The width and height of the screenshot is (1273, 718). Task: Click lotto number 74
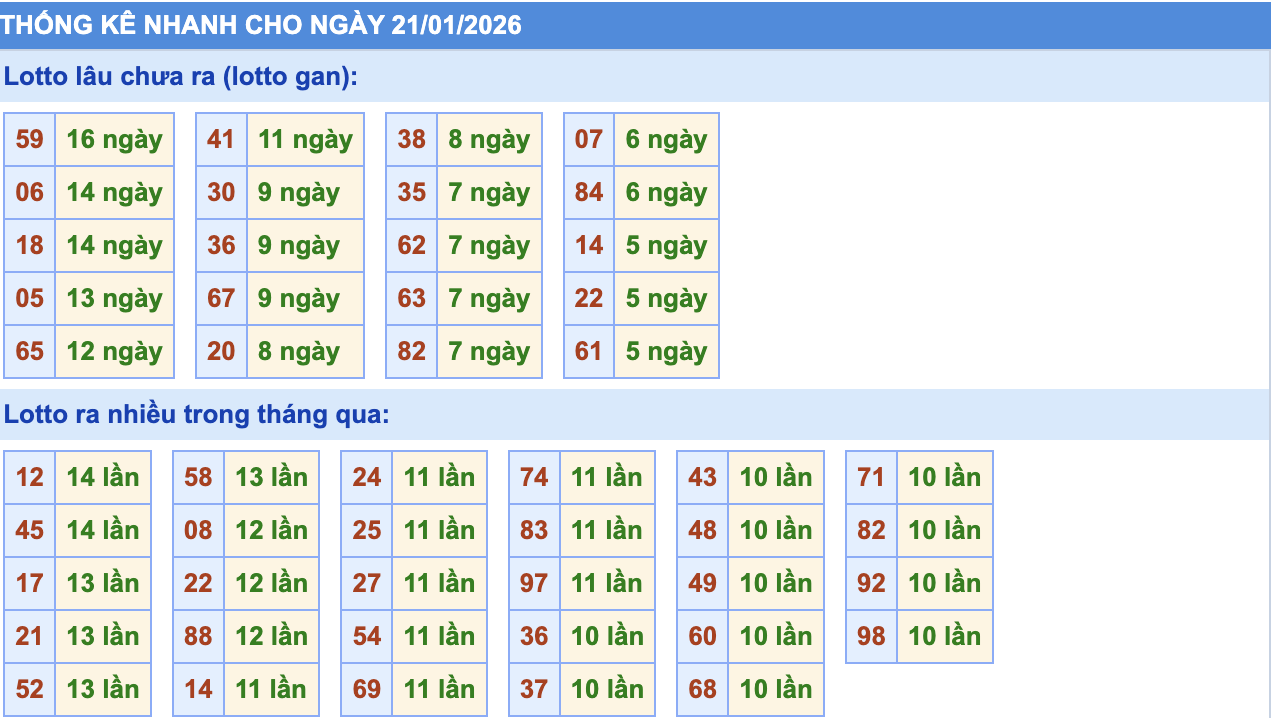click(534, 477)
